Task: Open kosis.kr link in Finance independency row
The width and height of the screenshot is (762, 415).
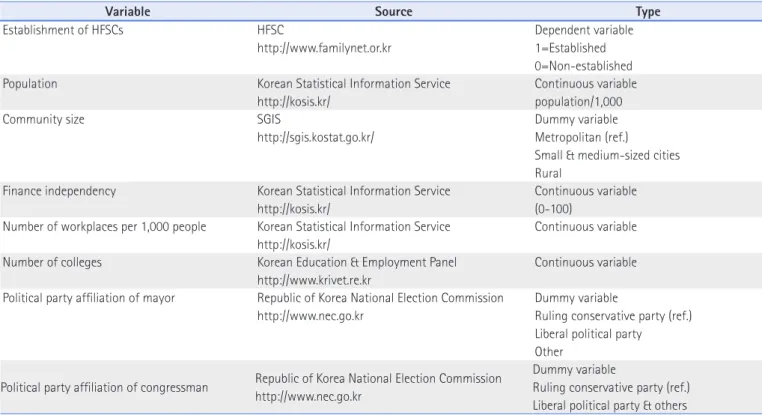Action: tap(294, 209)
